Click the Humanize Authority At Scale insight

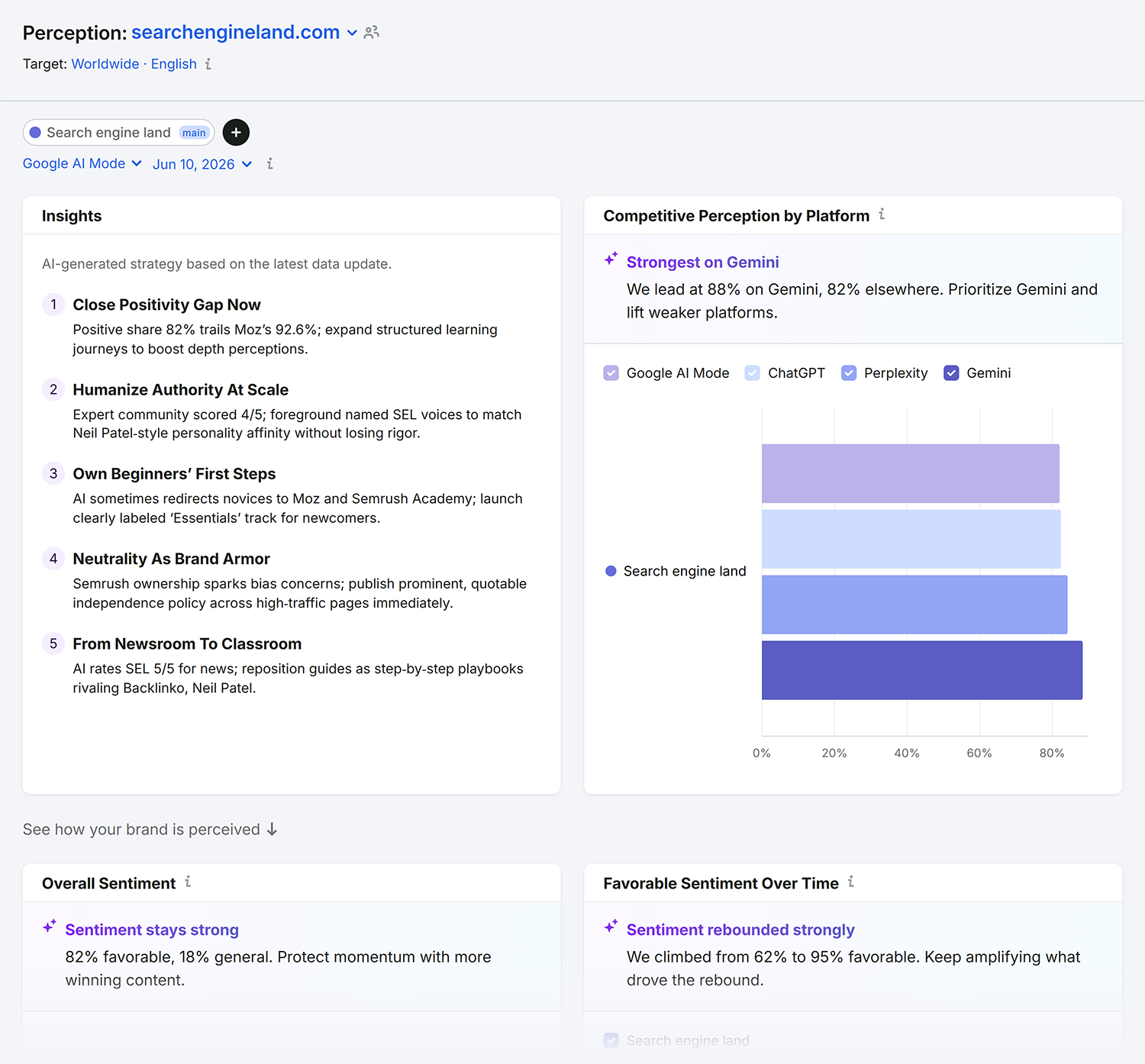click(180, 389)
